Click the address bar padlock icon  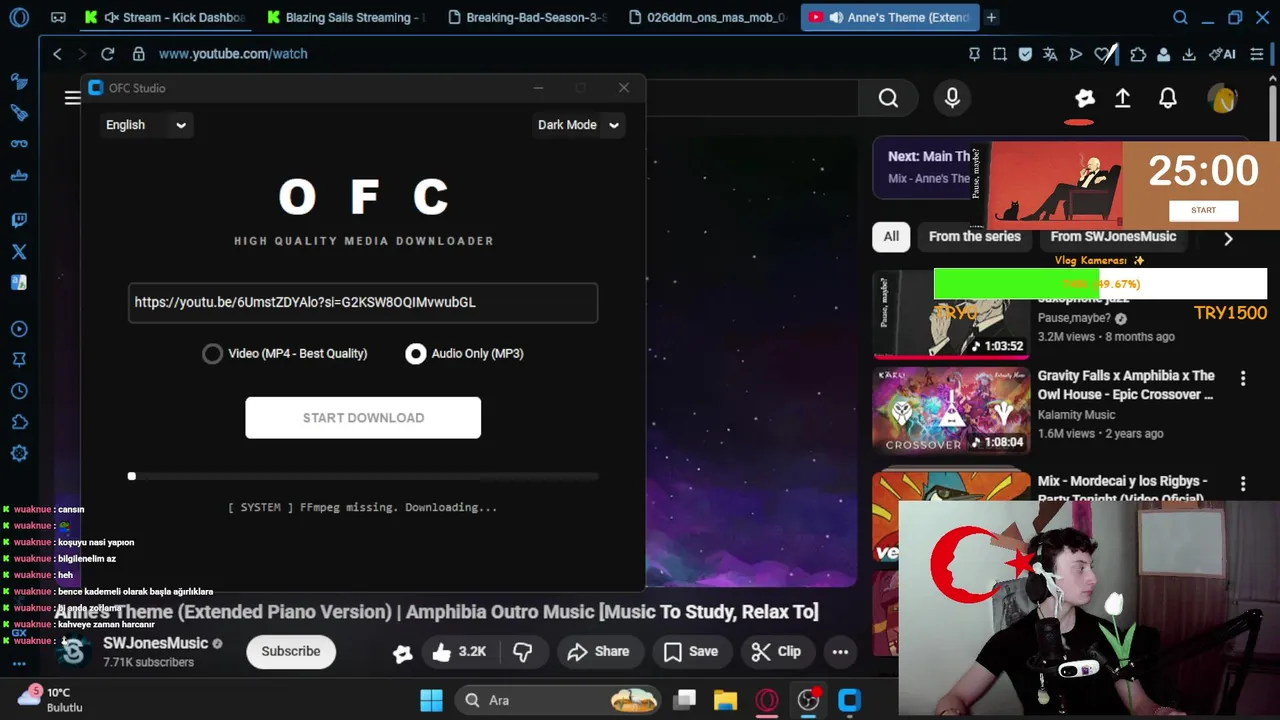point(138,54)
